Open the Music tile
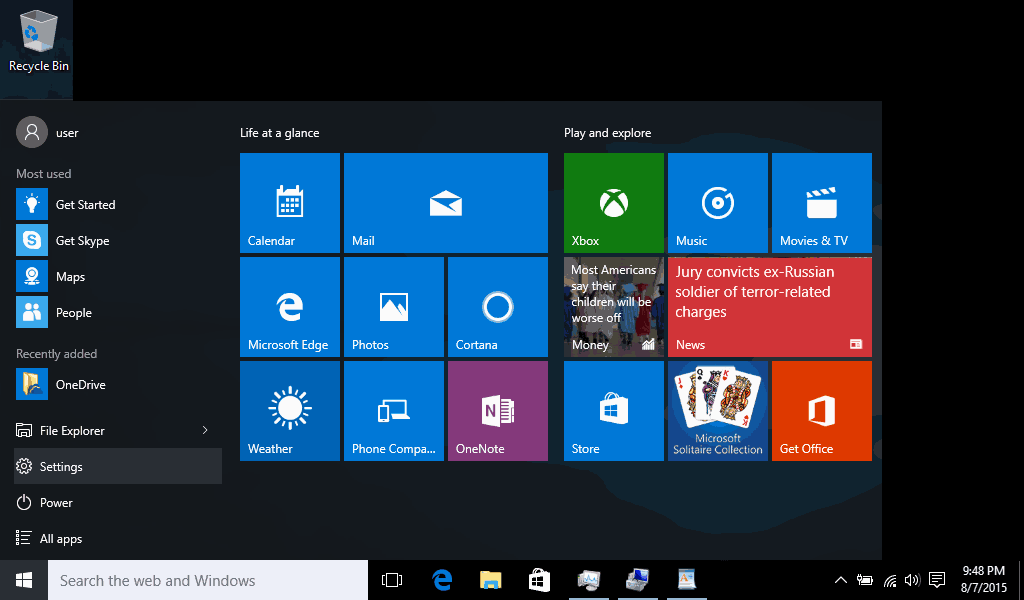Viewport: 1024px width, 600px height. pyautogui.click(x=718, y=203)
